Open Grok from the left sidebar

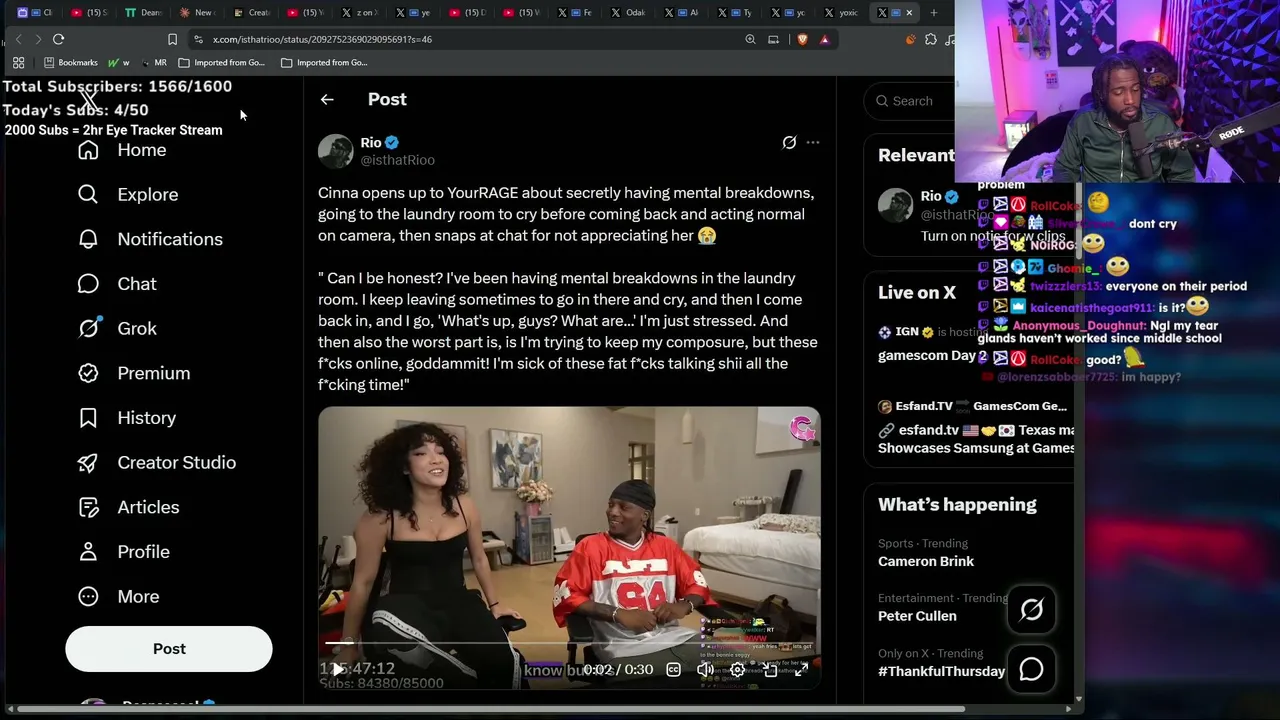coord(117,328)
